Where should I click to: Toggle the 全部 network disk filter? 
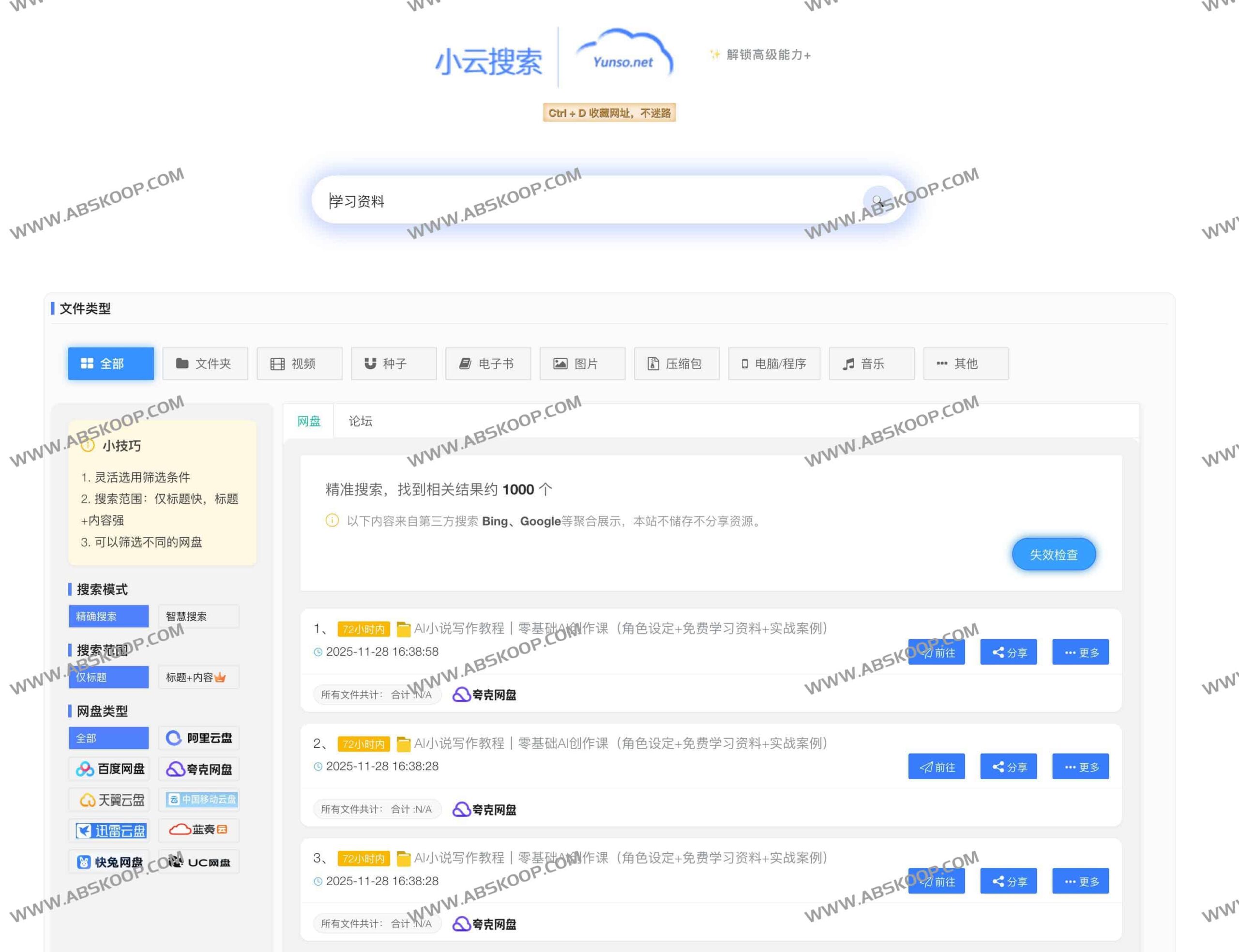tap(109, 737)
